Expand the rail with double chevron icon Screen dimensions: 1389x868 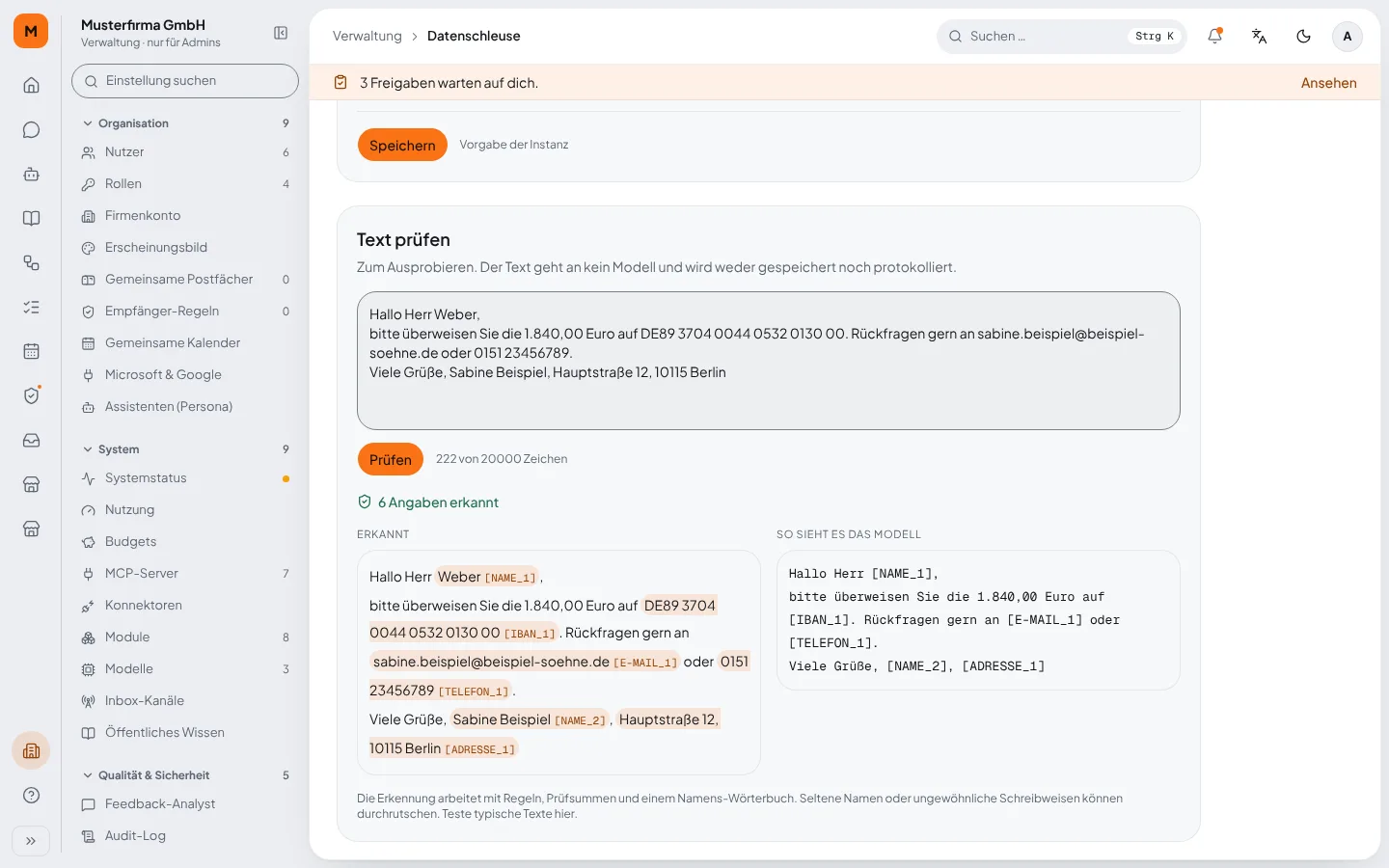31,841
